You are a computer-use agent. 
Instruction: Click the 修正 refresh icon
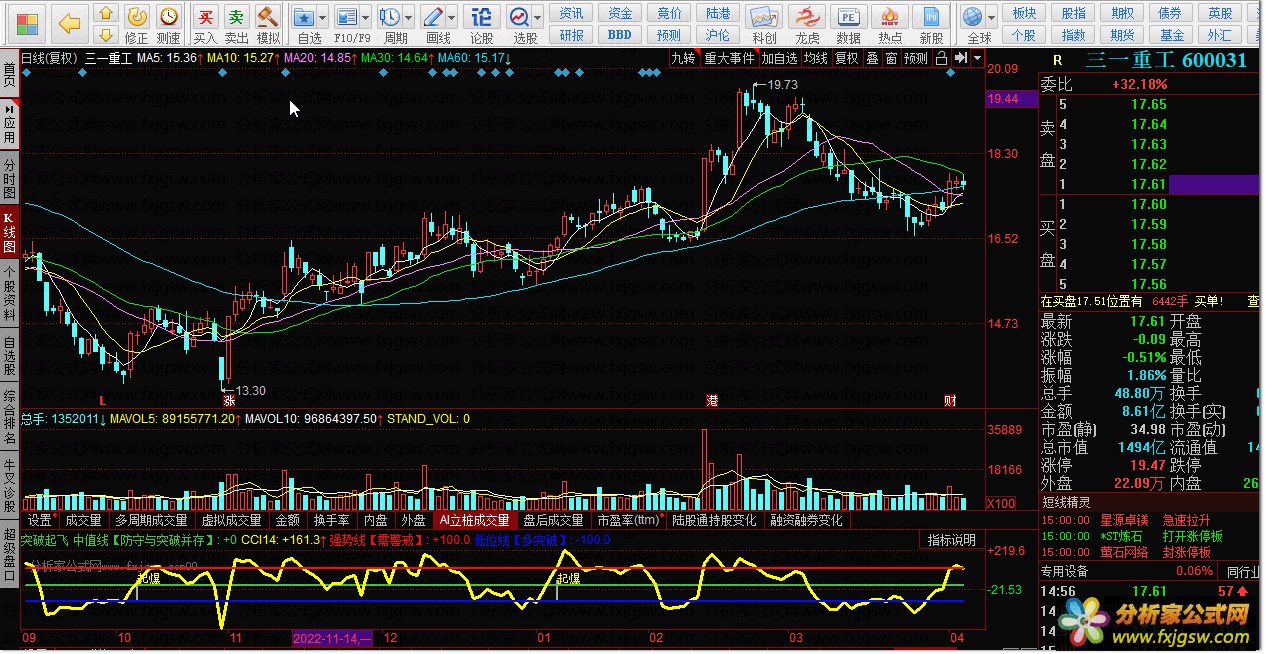pyautogui.click(x=137, y=16)
